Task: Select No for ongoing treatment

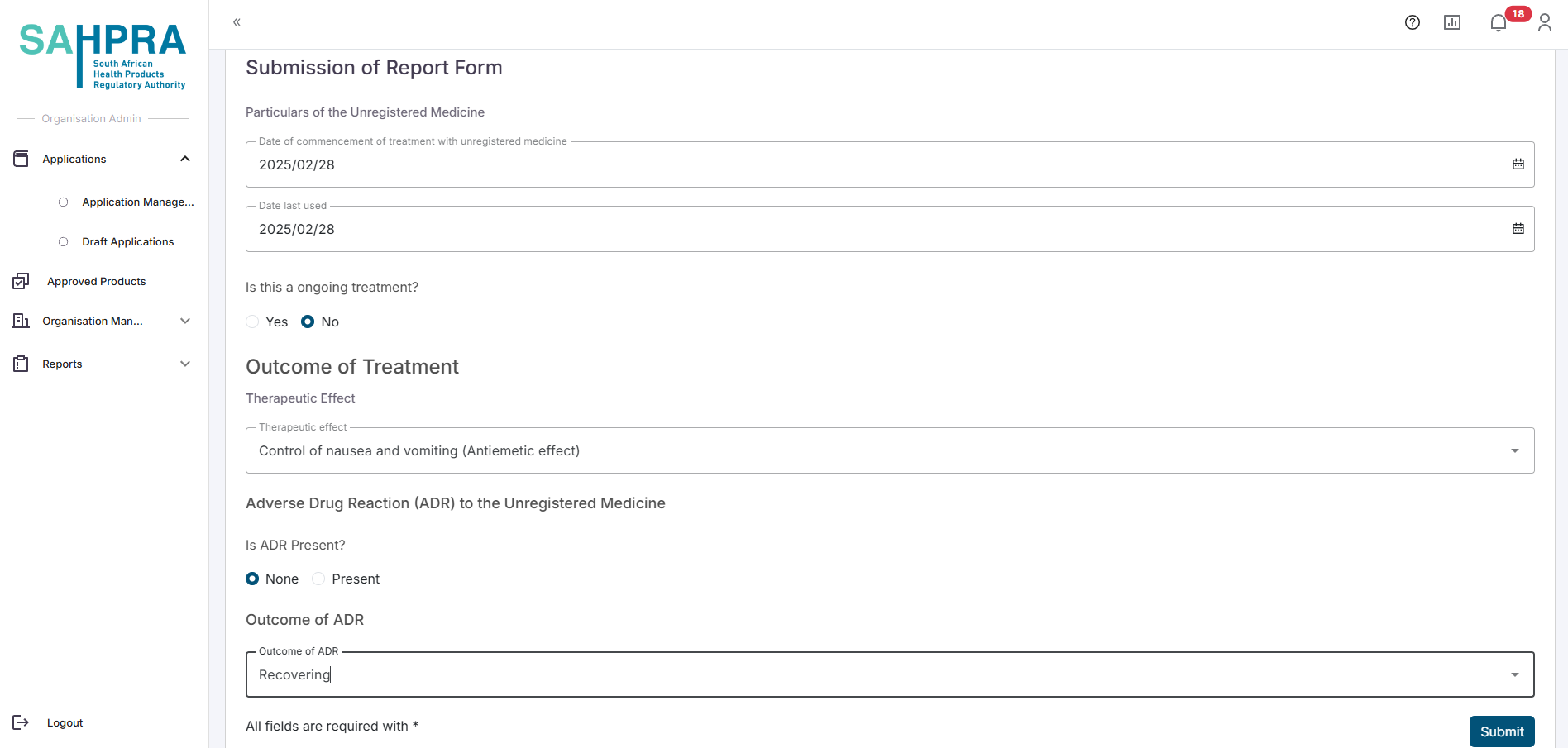Action: [x=308, y=322]
